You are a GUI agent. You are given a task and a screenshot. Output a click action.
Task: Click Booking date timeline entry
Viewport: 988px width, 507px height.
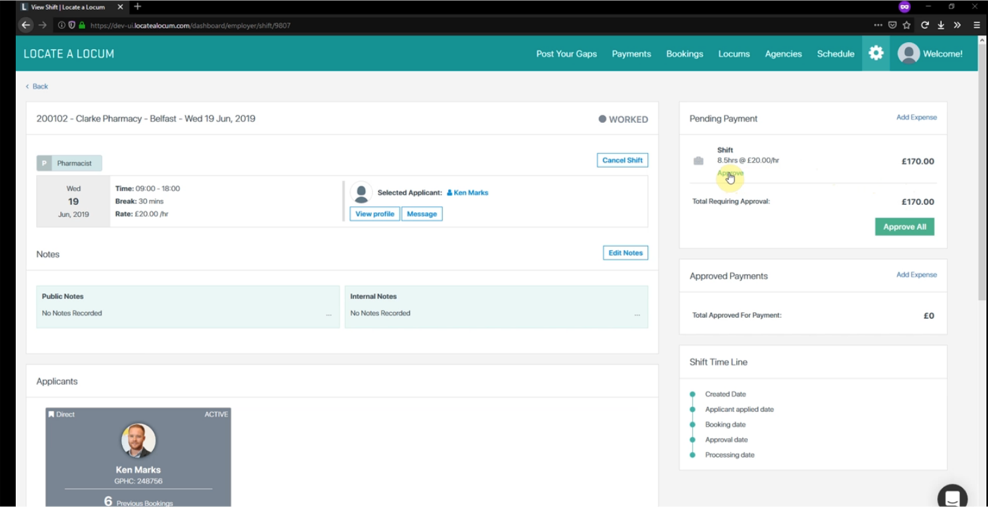725,424
